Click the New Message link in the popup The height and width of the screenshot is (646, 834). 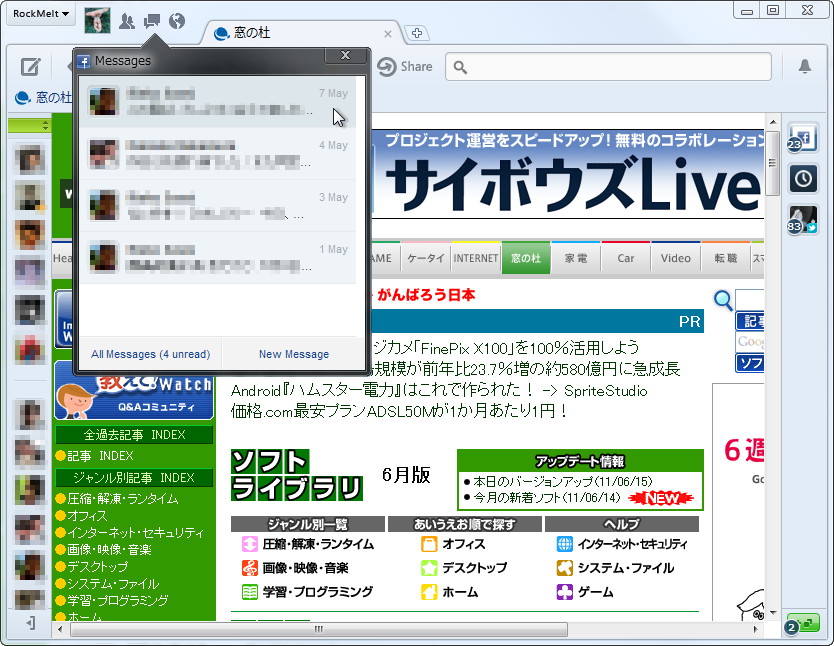(292, 354)
